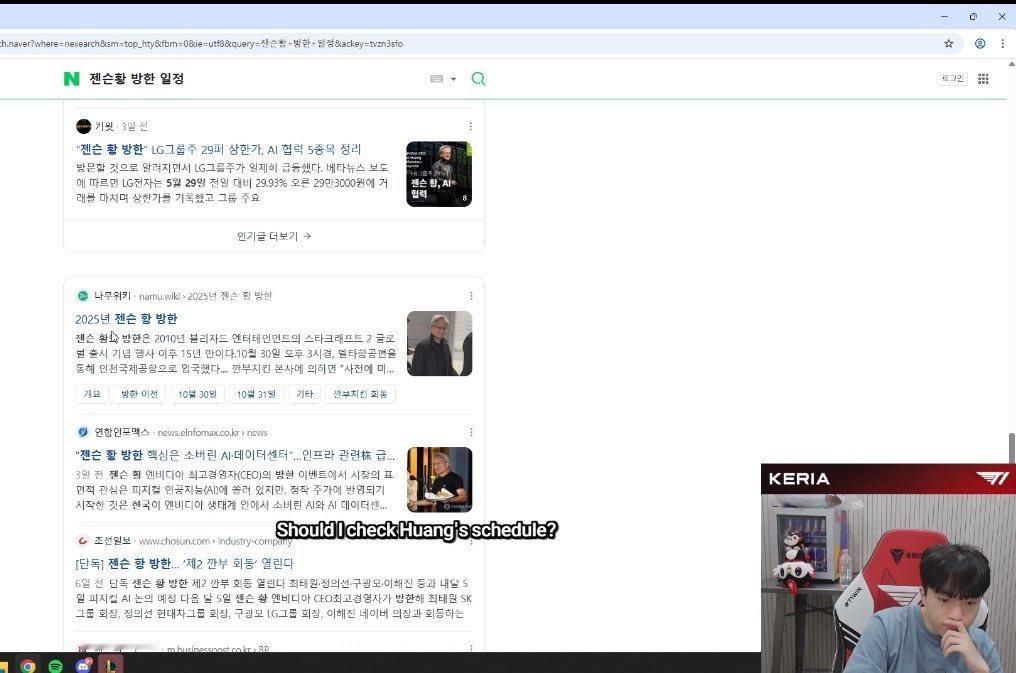Image resolution: width=1016 pixels, height=673 pixels.
Task: Open the 키윗 post thumbnail image
Action: (x=439, y=174)
